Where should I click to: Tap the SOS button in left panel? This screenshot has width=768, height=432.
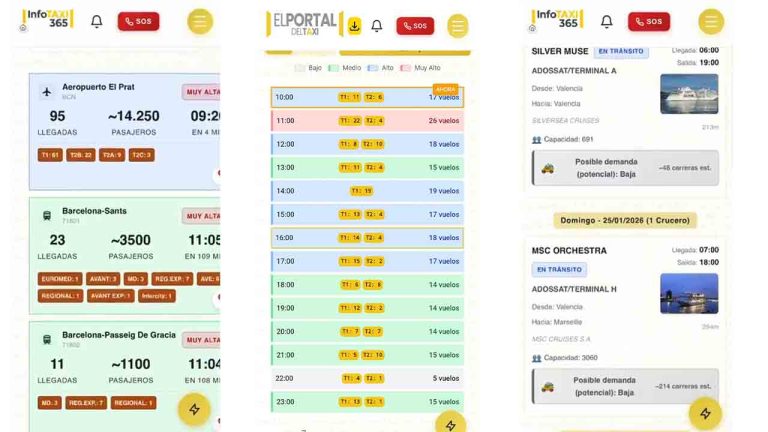click(138, 22)
